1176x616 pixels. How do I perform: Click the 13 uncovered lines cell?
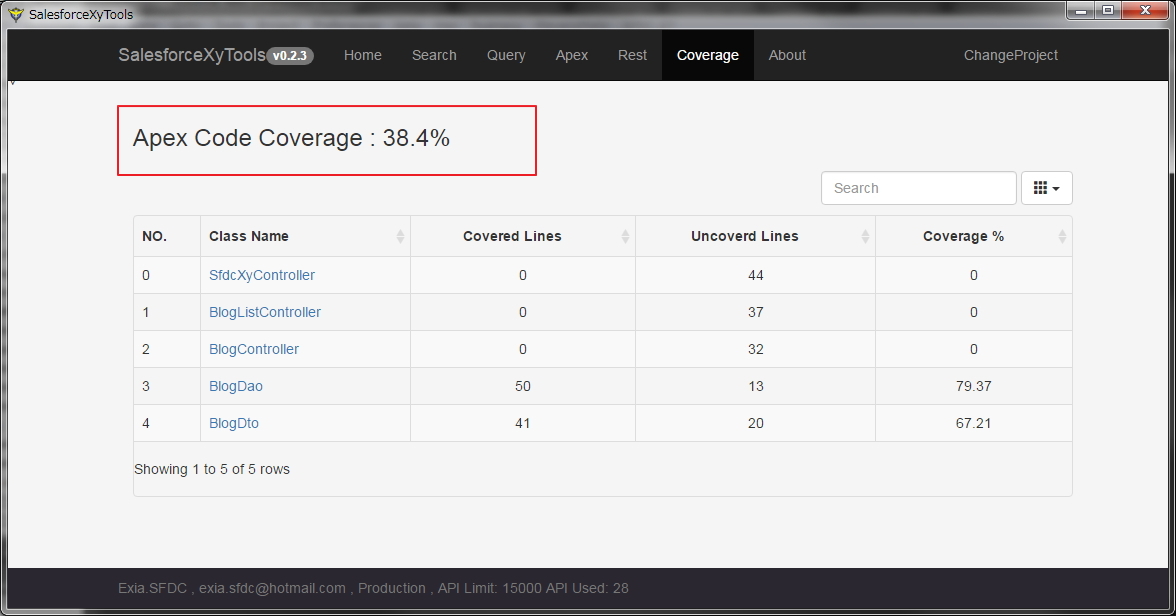[x=755, y=386]
